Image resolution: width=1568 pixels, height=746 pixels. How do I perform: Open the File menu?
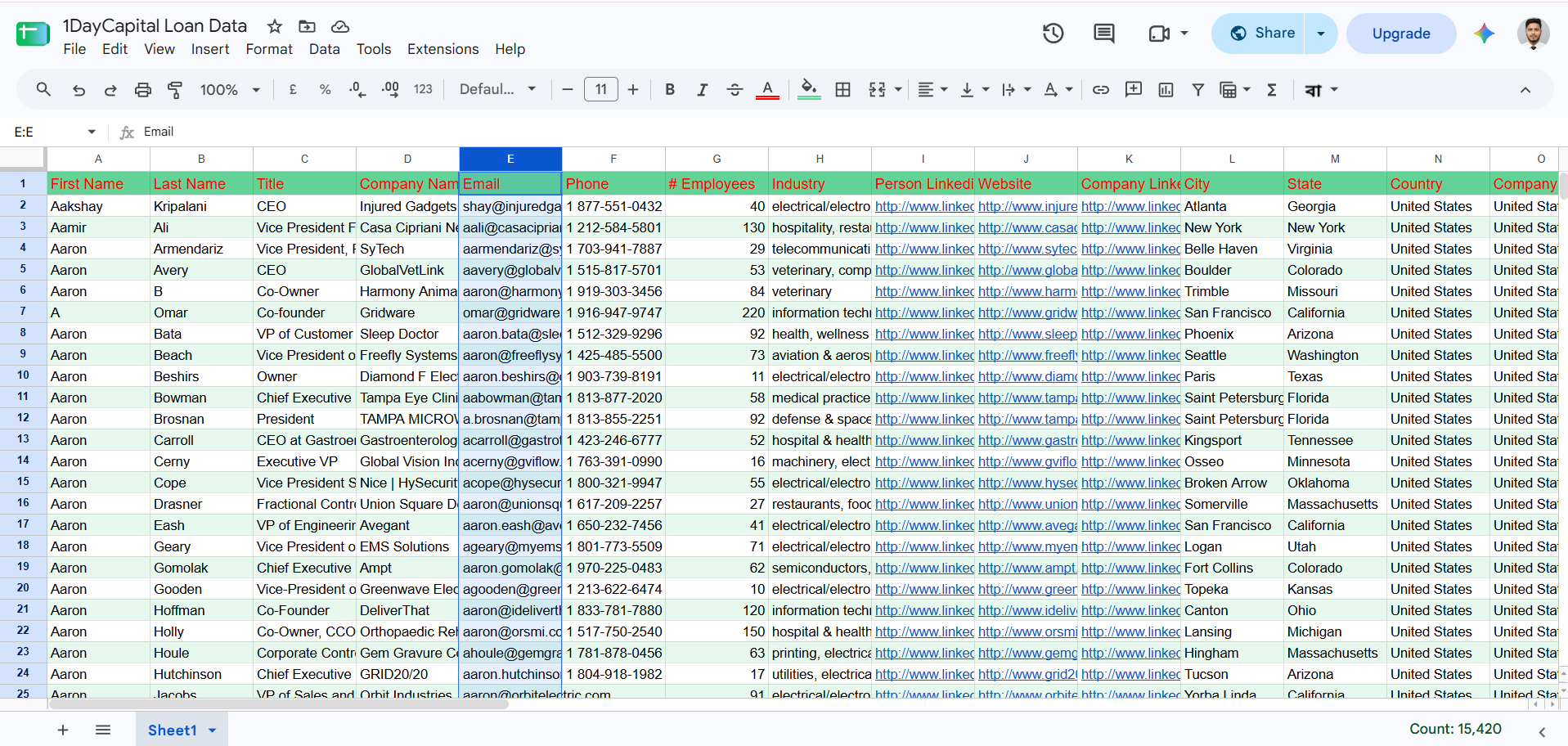point(74,49)
